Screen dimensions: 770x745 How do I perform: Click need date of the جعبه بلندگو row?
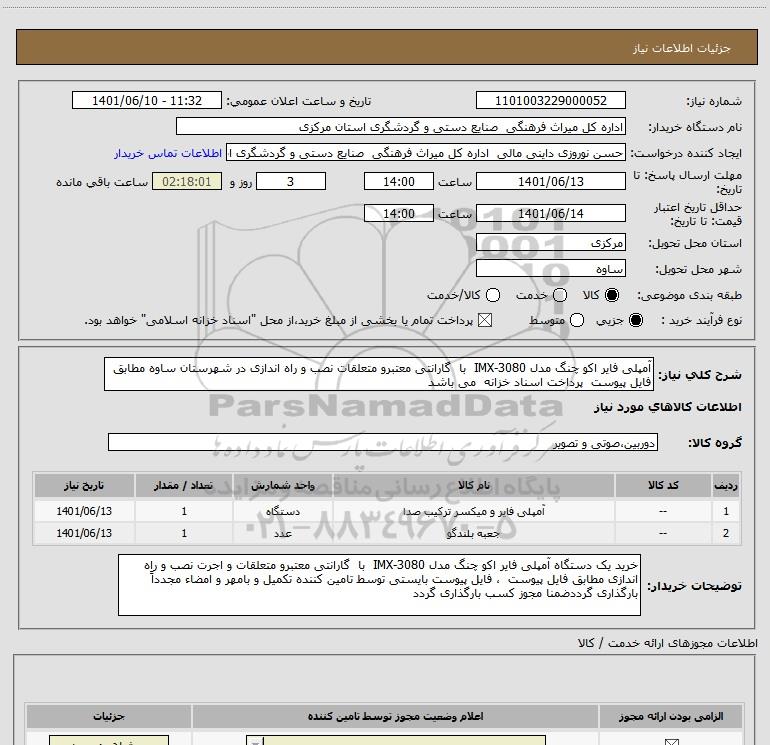(84, 533)
